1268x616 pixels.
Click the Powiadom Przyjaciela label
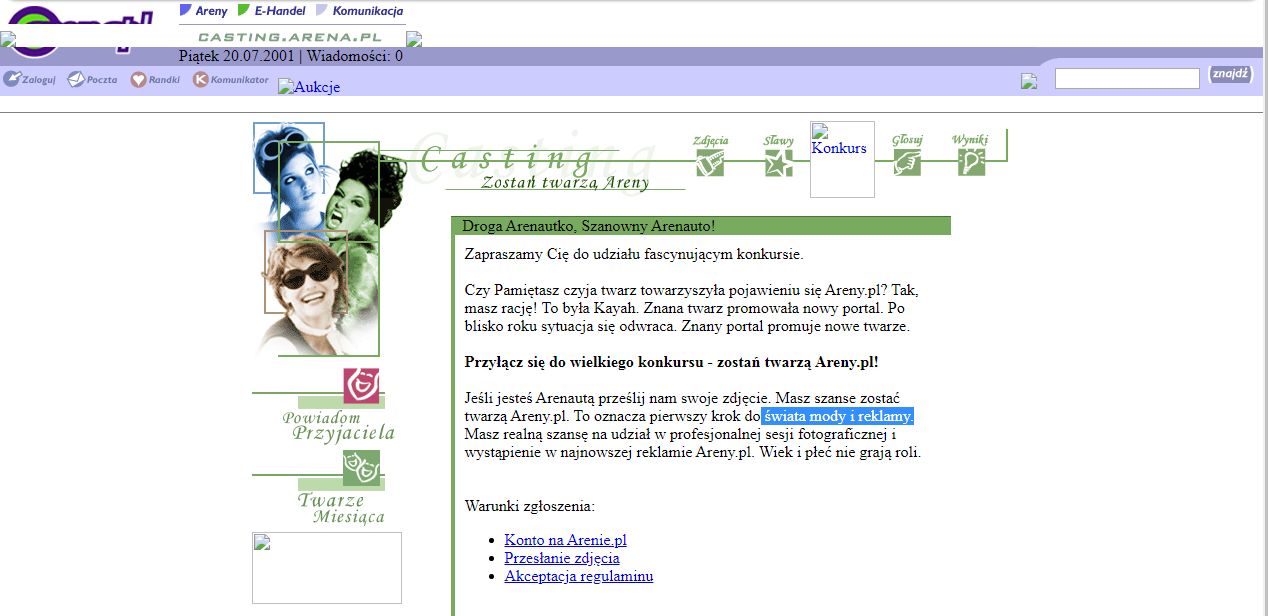[339, 425]
